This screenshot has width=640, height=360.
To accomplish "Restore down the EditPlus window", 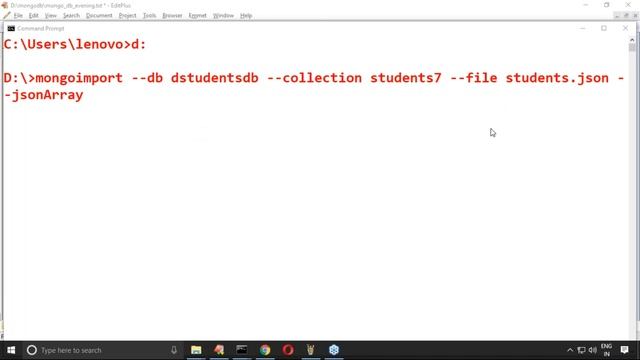I will pos(607,5).
